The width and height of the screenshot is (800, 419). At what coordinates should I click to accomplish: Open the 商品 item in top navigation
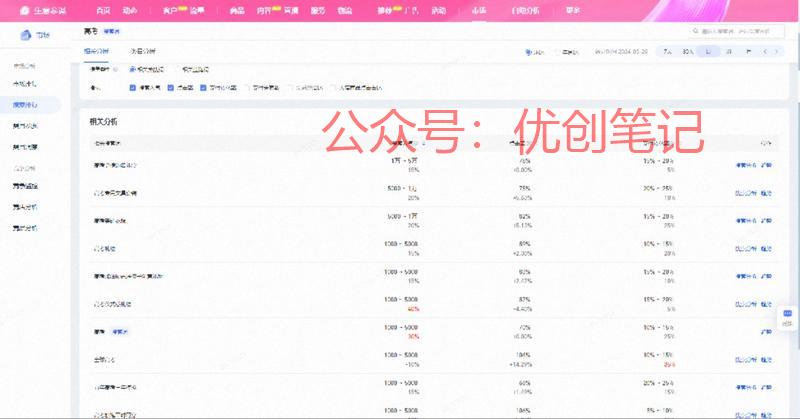(237, 10)
